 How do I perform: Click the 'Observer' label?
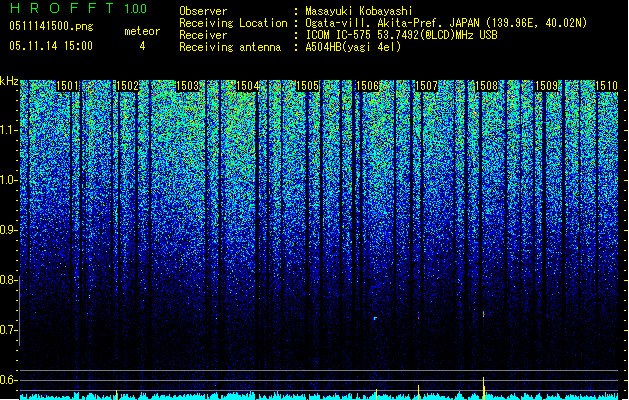click(203, 11)
